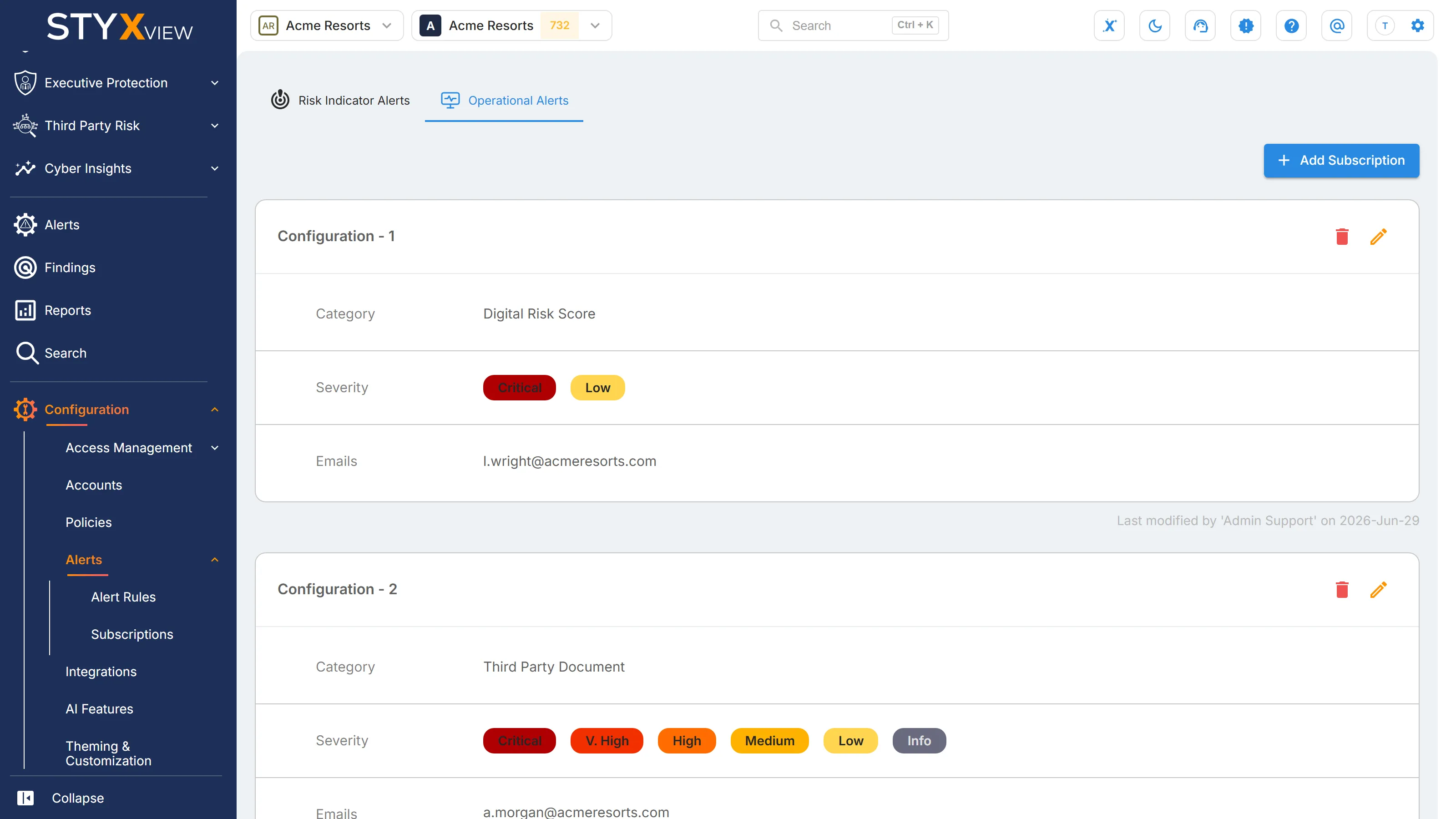
Task: Go to Accounts page
Action: tap(94, 485)
